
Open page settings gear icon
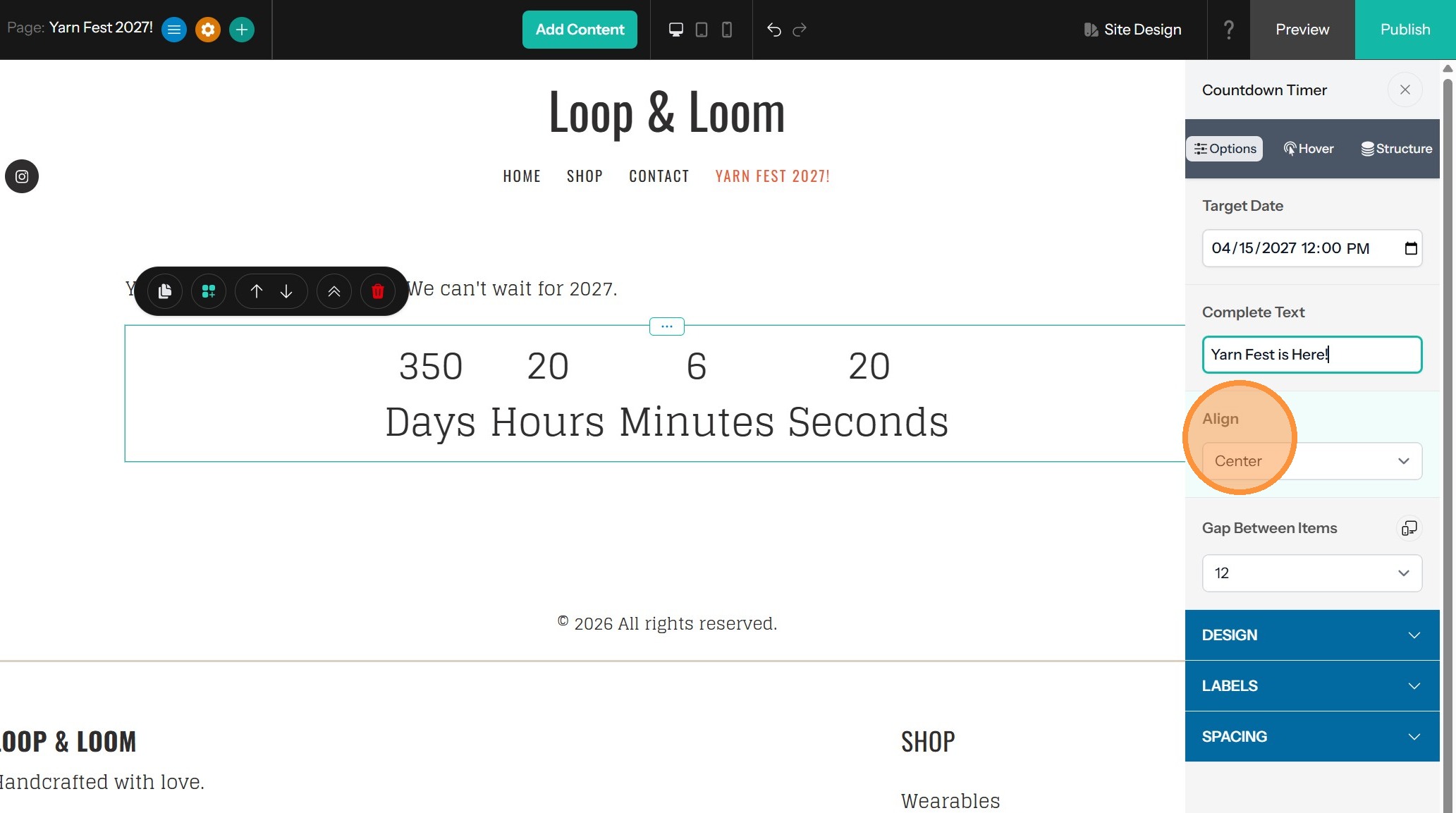208,30
